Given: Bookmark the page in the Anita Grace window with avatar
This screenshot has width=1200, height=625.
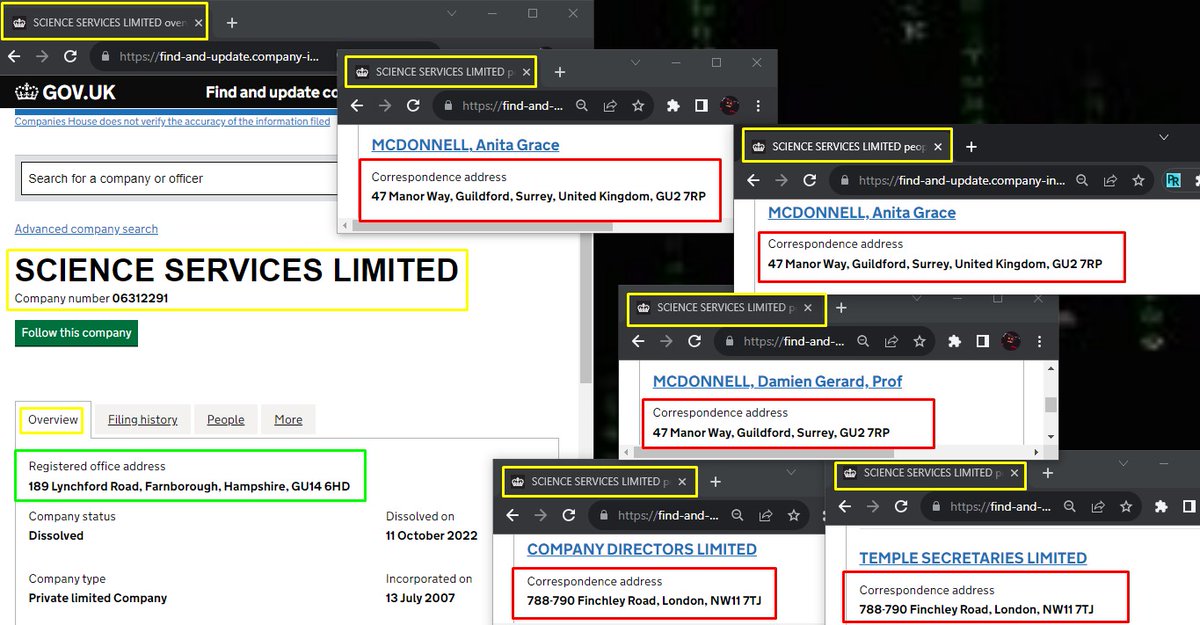Looking at the screenshot, I should click(x=638, y=105).
